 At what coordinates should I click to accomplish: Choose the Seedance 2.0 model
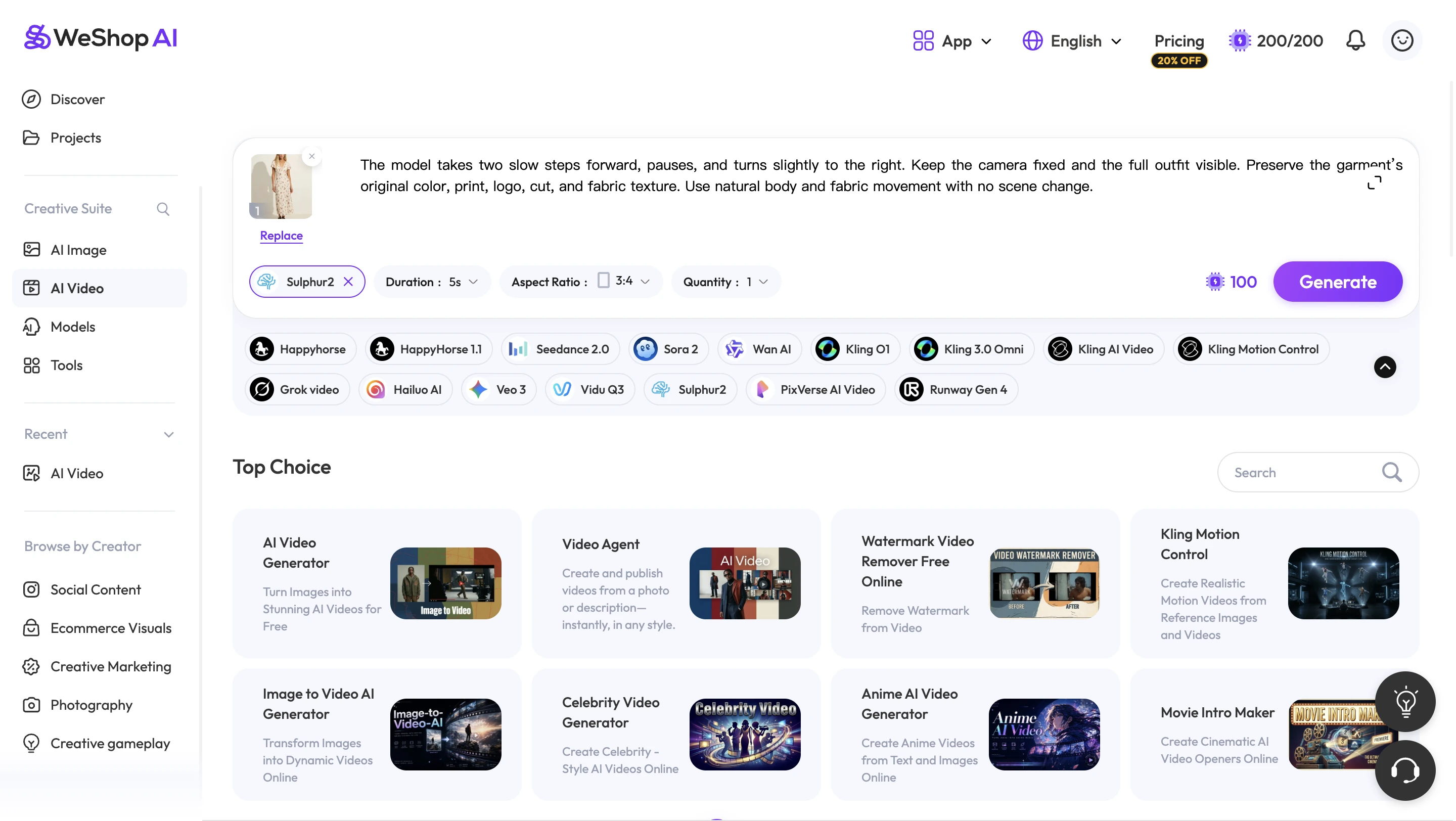(x=560, y=349)
